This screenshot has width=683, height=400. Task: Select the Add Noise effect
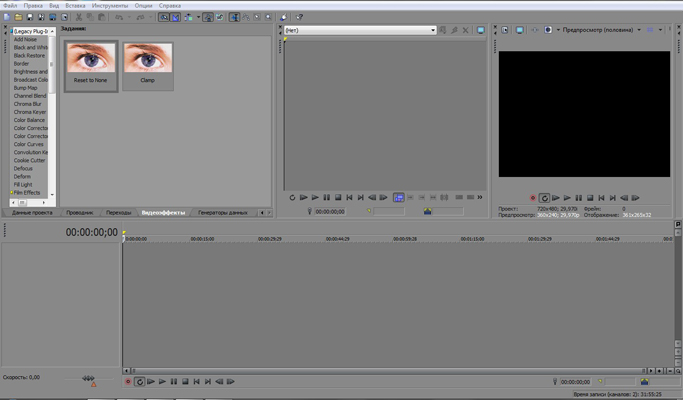[25, 39]
